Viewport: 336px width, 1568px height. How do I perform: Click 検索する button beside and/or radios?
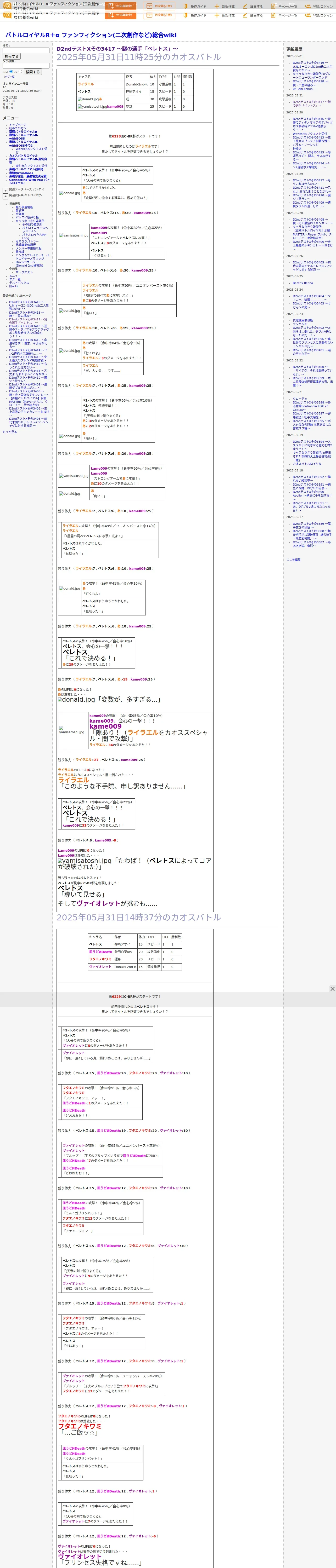tap(32, 72)
